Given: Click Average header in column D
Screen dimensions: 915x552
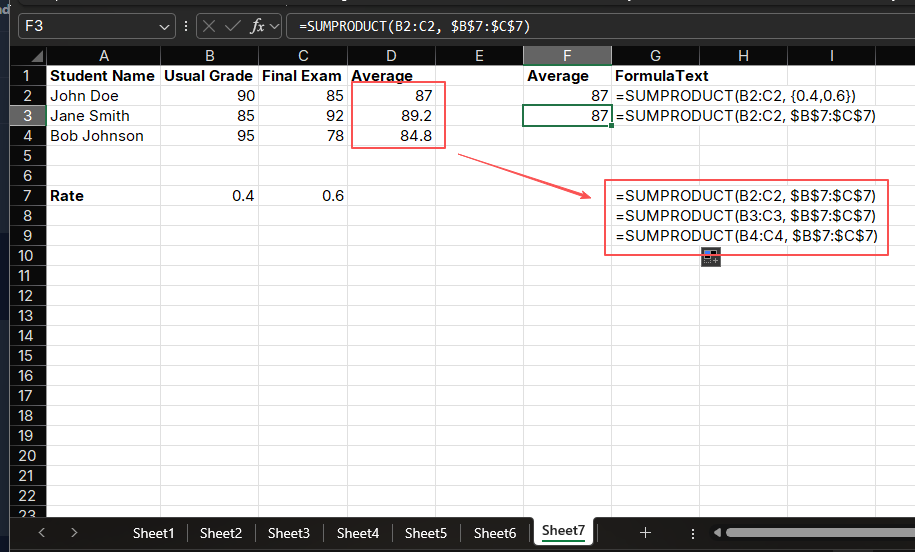Looking at the screenshot, I should point(391,76).
